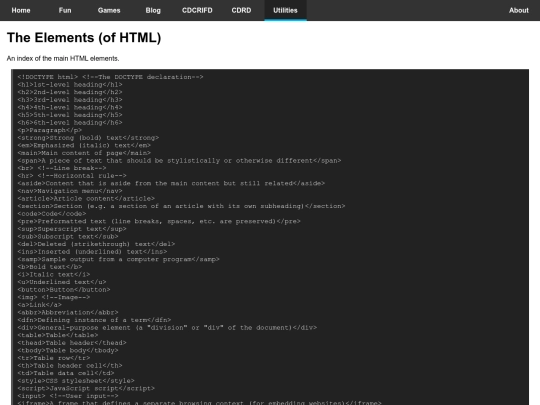The width and height of the screenshot is (540, 405).
Task: Click the div General-purpose element line
Action: tap(167, 327)
